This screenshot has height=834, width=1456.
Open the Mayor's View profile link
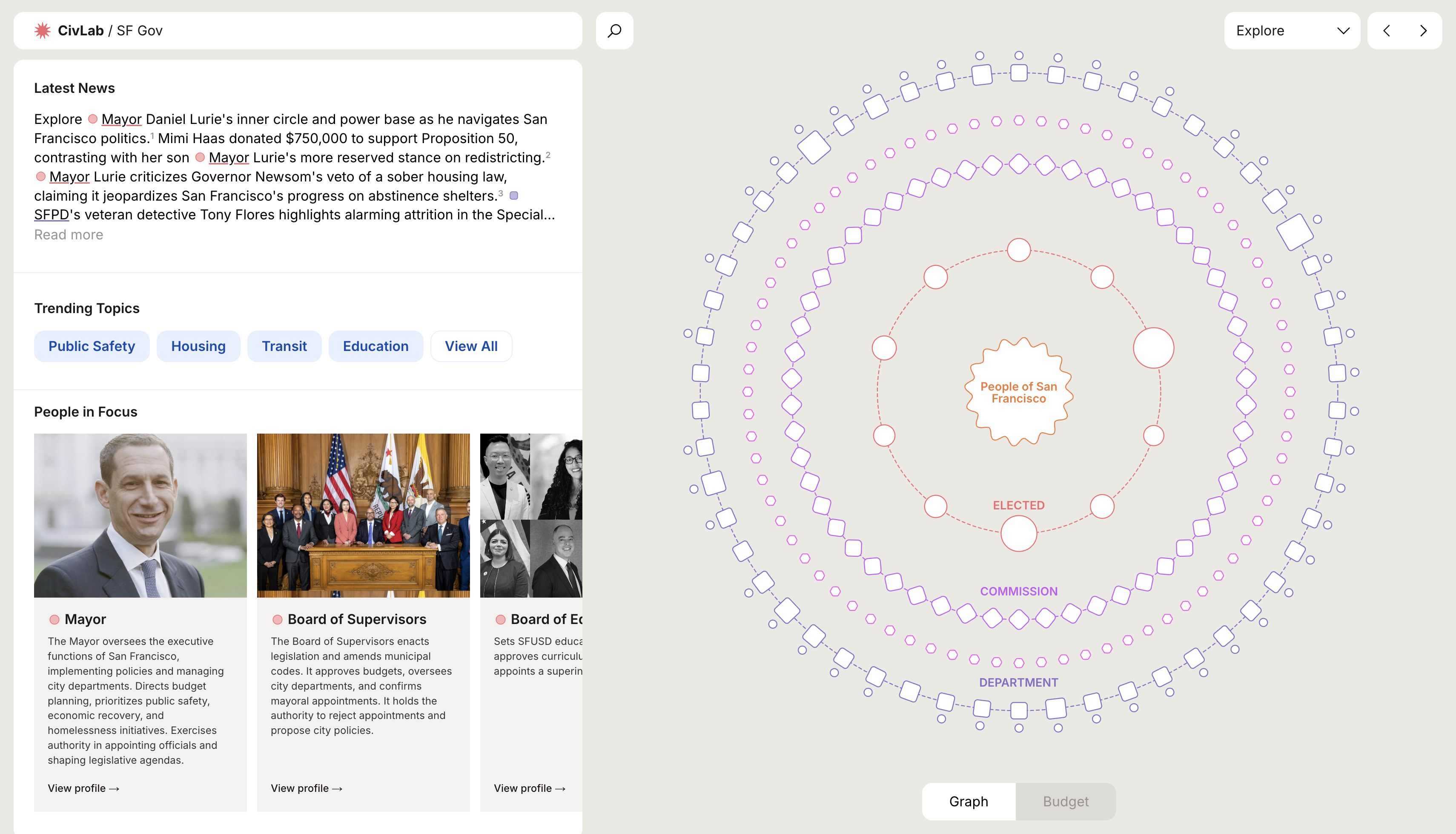pyautogui.click(x=83, y=788)
